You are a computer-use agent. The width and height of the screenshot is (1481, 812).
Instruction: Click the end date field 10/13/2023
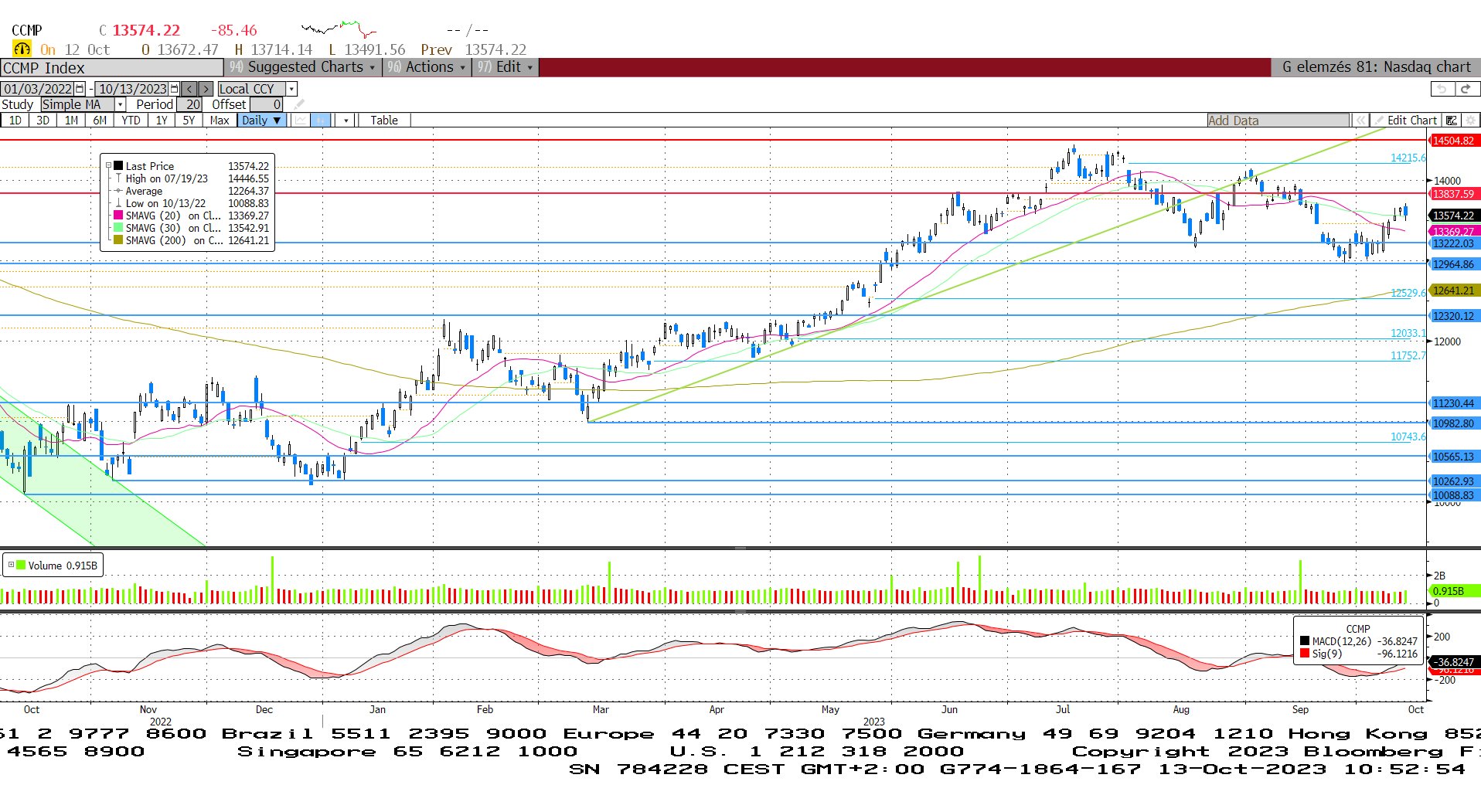pos(132,89)
